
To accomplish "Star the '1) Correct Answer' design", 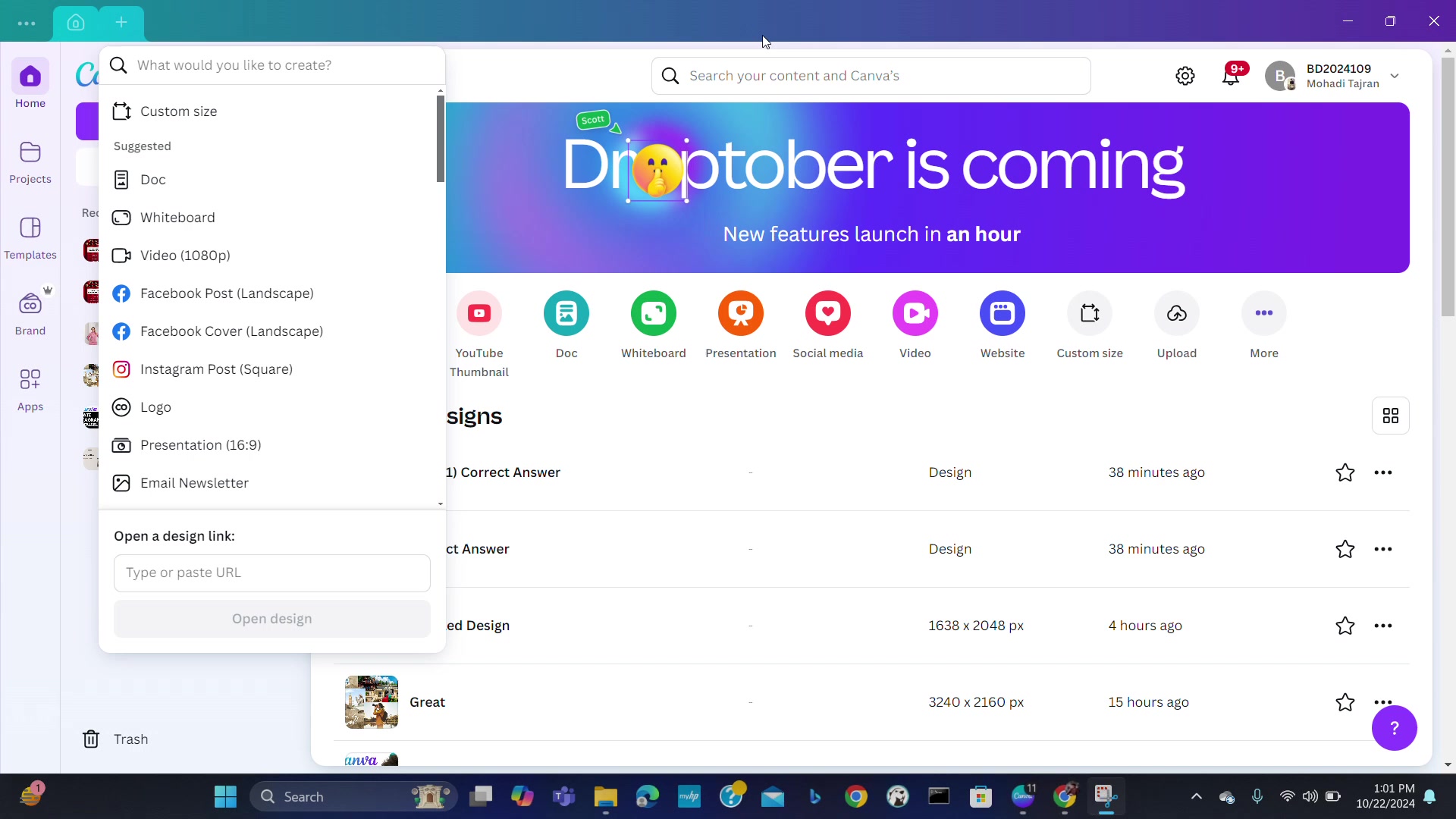I will coord(1345,472).
